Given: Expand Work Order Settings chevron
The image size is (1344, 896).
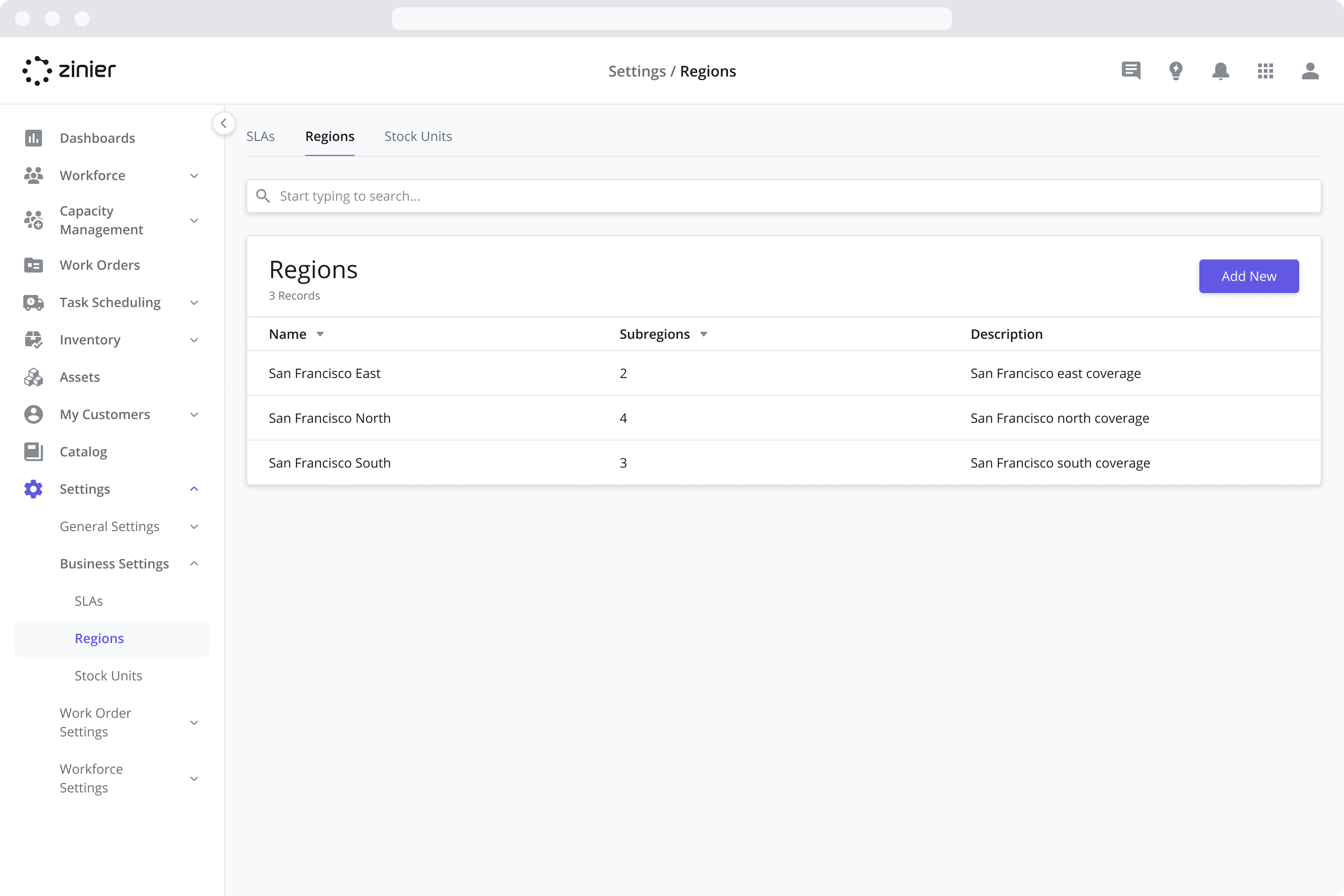Looking at the screenshot, I should point(194,723).
